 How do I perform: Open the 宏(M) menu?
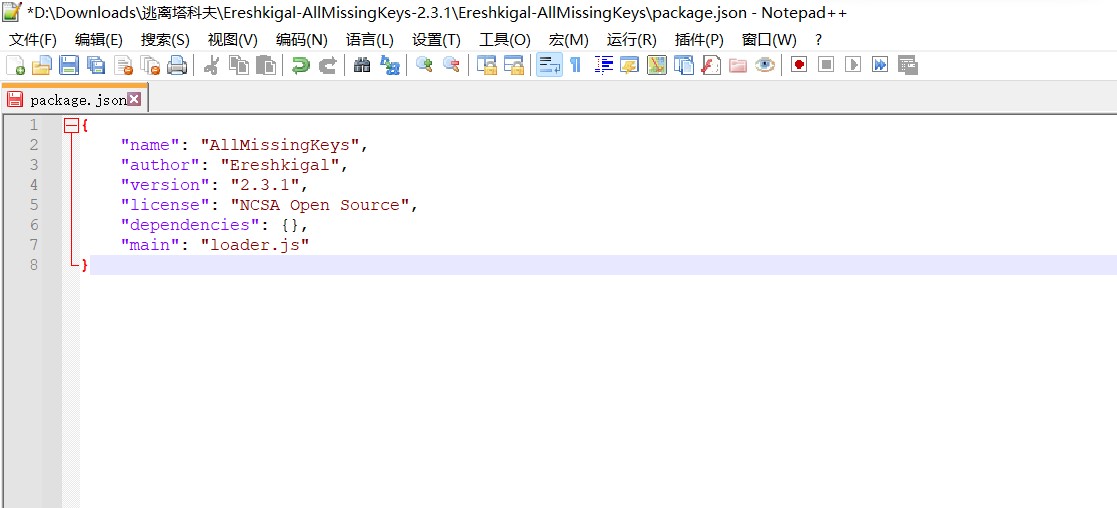point(568,40)
